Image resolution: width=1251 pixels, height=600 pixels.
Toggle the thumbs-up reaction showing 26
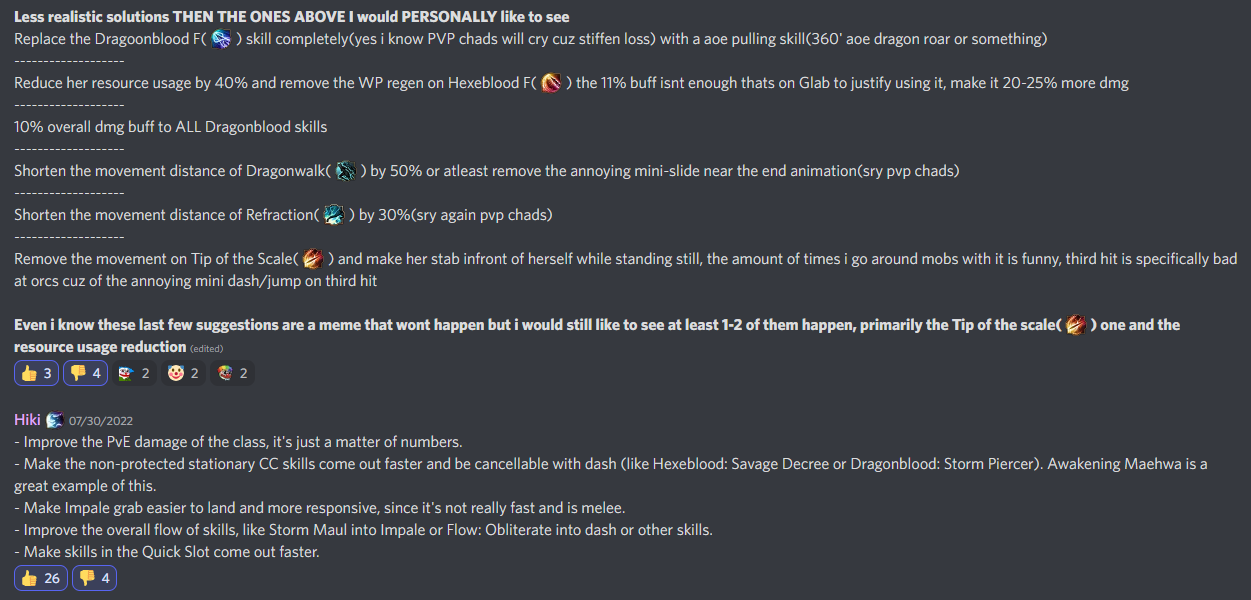click(x=41, y=578)
